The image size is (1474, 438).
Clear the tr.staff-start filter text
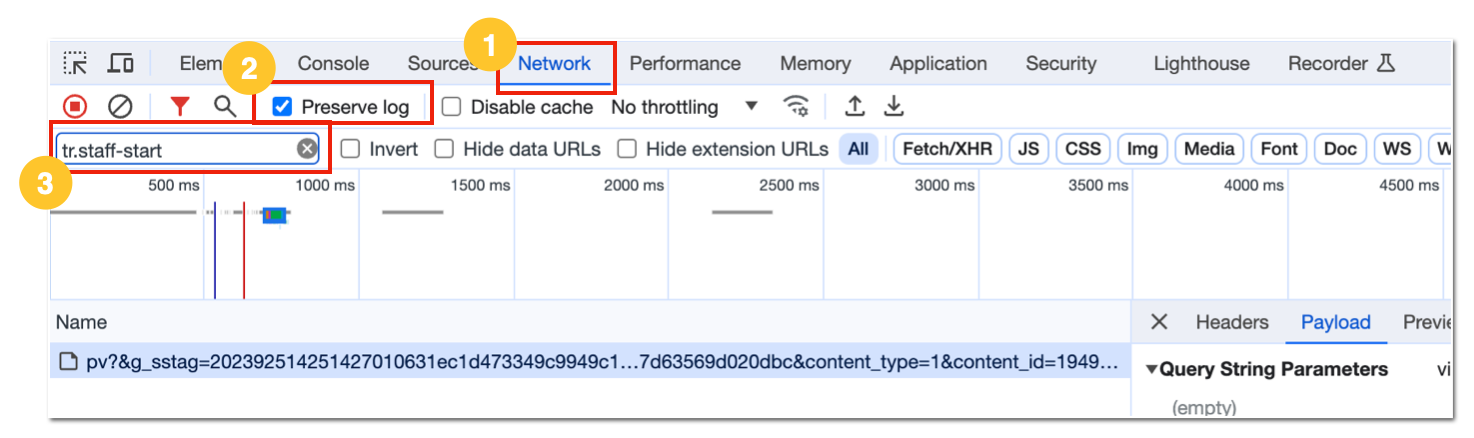307,149
